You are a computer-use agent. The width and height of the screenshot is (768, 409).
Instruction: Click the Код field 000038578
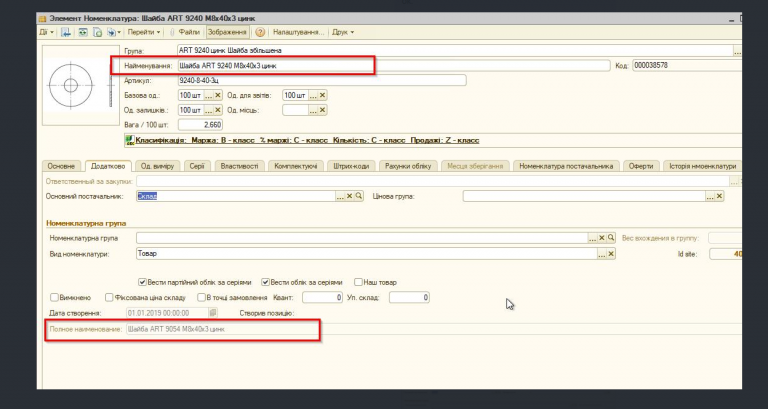(687, 65)
